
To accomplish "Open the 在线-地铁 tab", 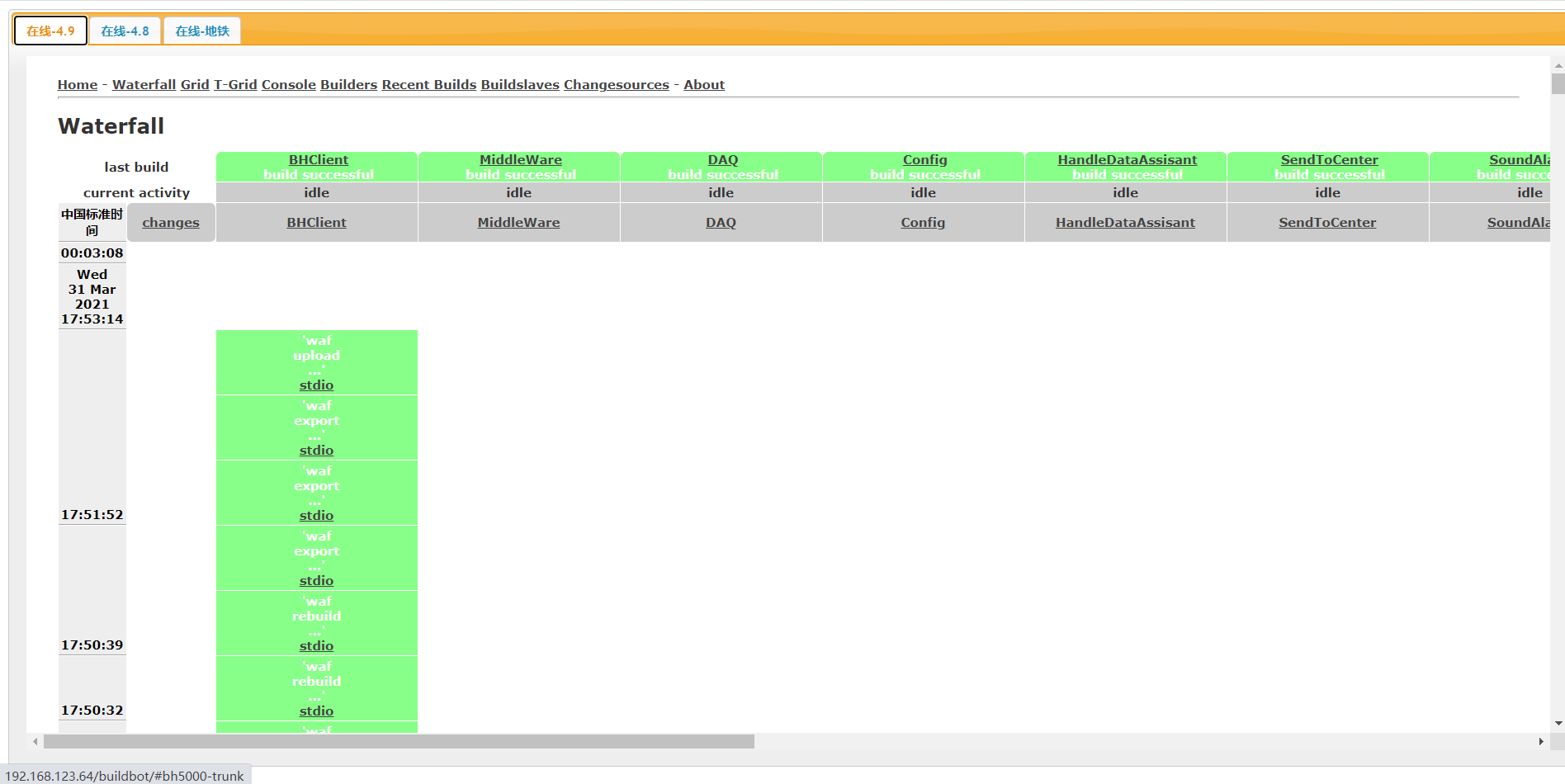I will point(202,31).
